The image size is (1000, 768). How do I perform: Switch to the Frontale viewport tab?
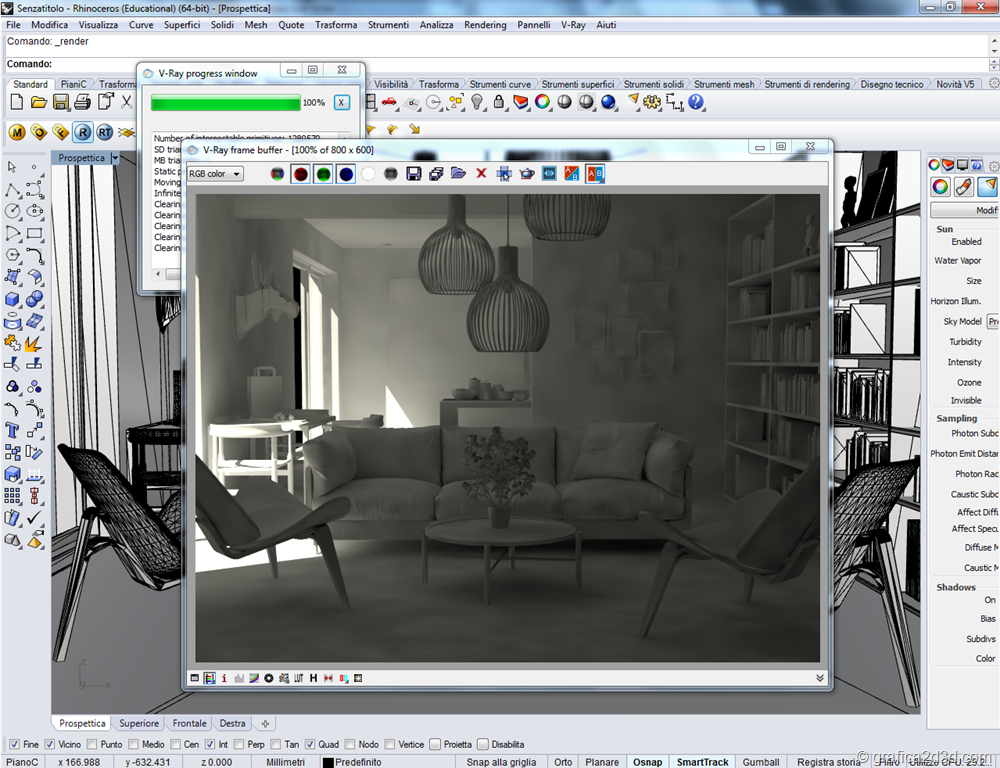point(189,723)
